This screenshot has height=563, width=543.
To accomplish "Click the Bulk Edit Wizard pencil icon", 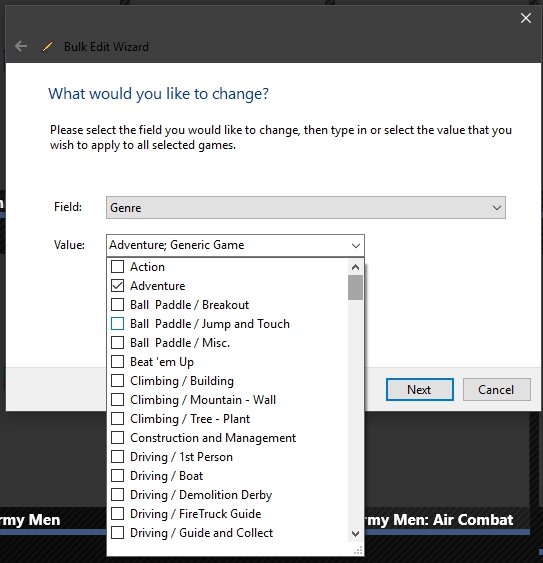I will tap(47, 47).
